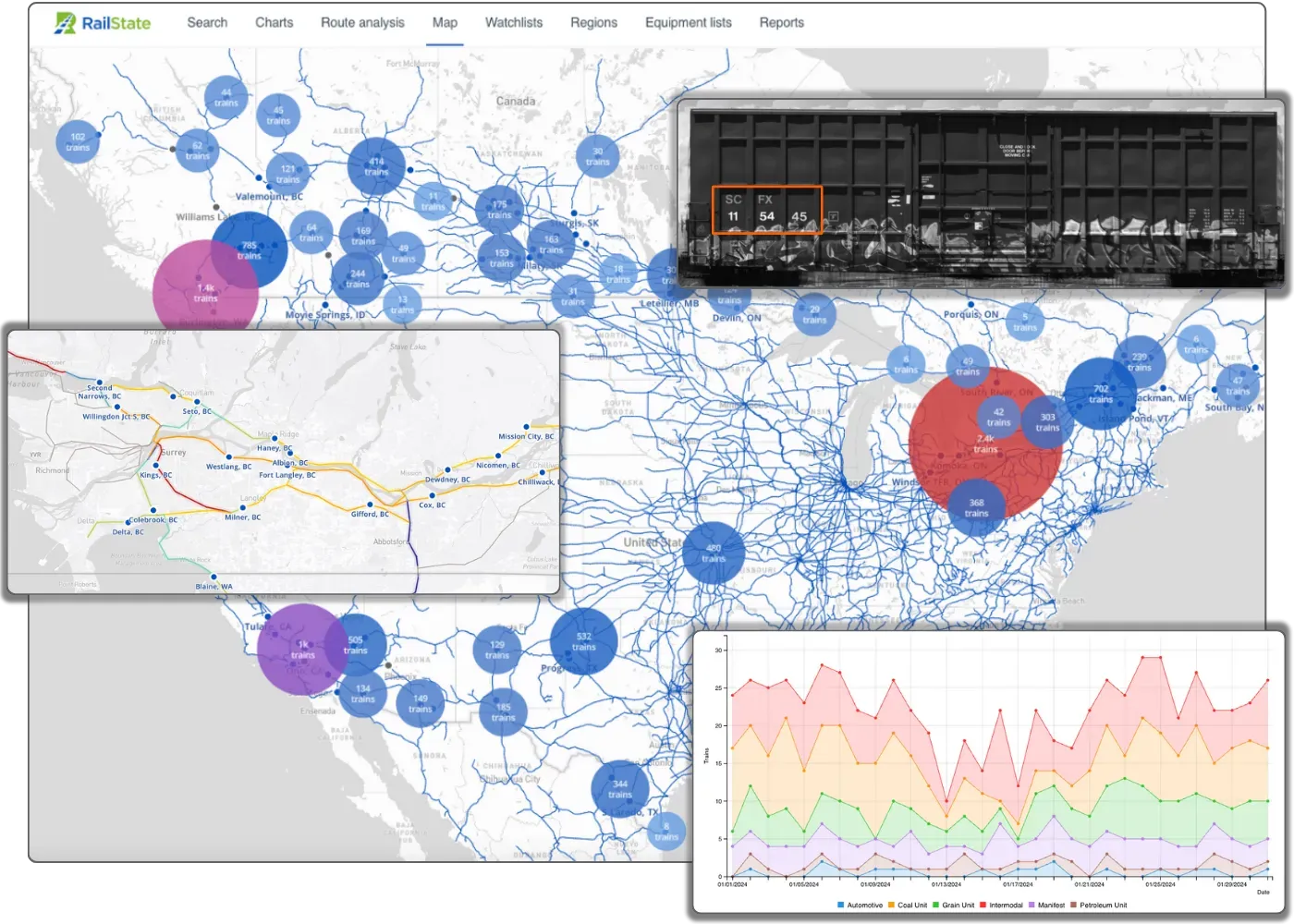Open the Regions tab

pyautogui.click(x=593, y=22)
